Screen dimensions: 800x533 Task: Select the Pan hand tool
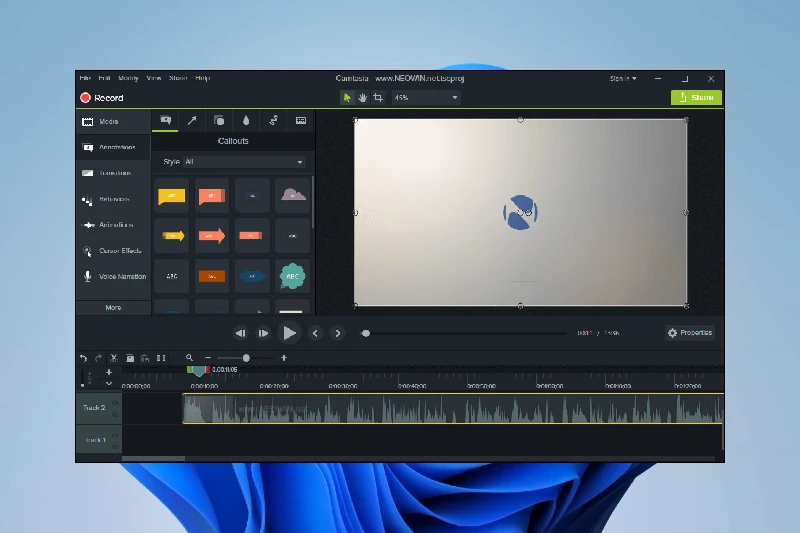[363, 97]
